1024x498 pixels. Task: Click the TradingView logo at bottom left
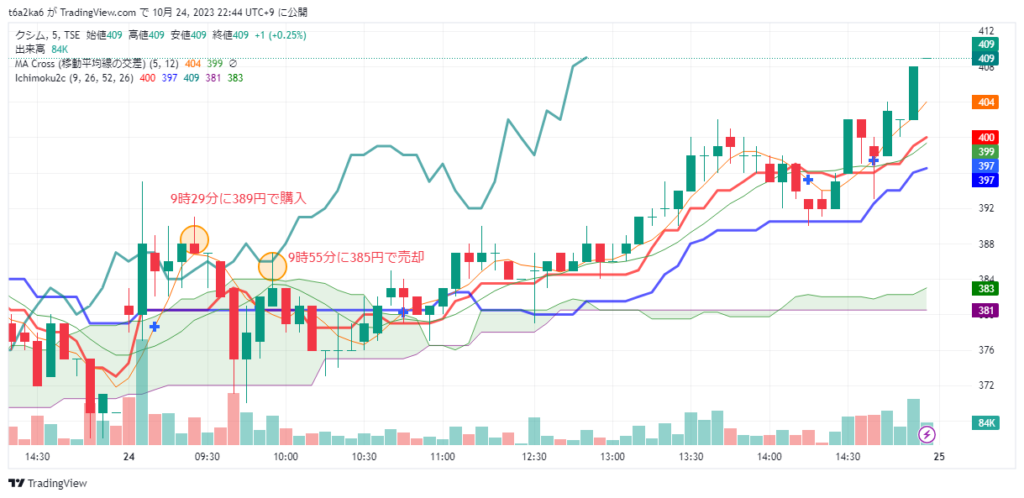(48, 484)
